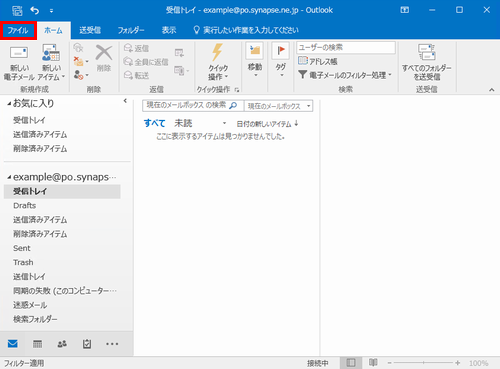
Task: Select normal view button in status bar
Action: (351, 363)
